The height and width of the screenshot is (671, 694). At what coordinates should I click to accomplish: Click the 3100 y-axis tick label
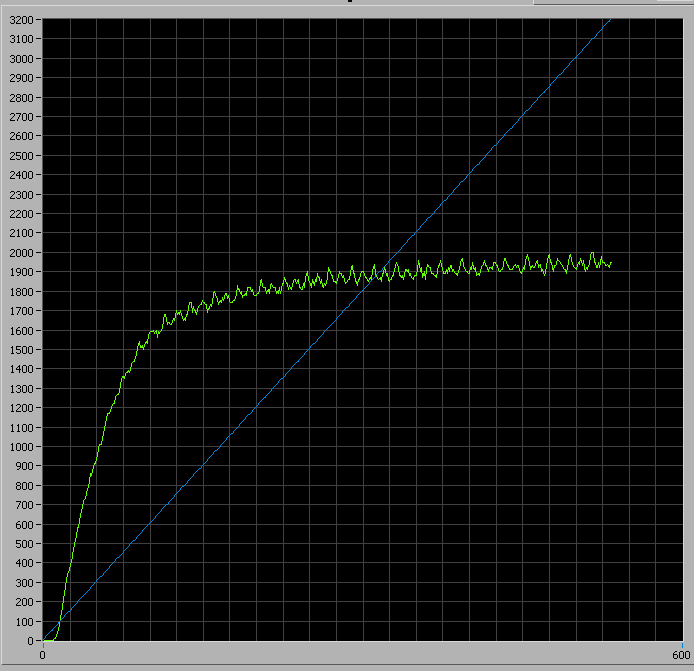tap(21, 39)
